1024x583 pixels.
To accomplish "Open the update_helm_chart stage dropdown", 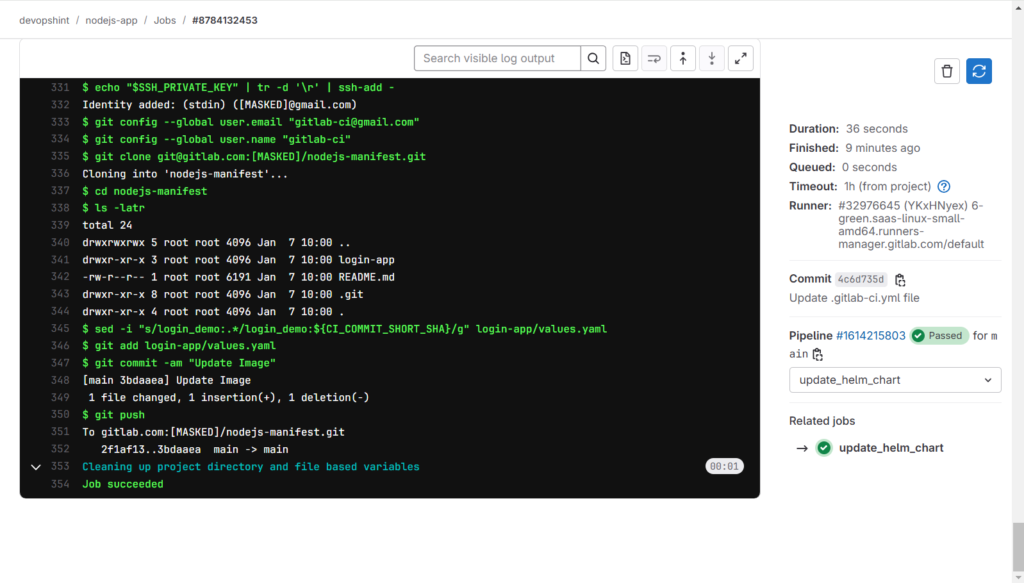I will coord(895,380).
